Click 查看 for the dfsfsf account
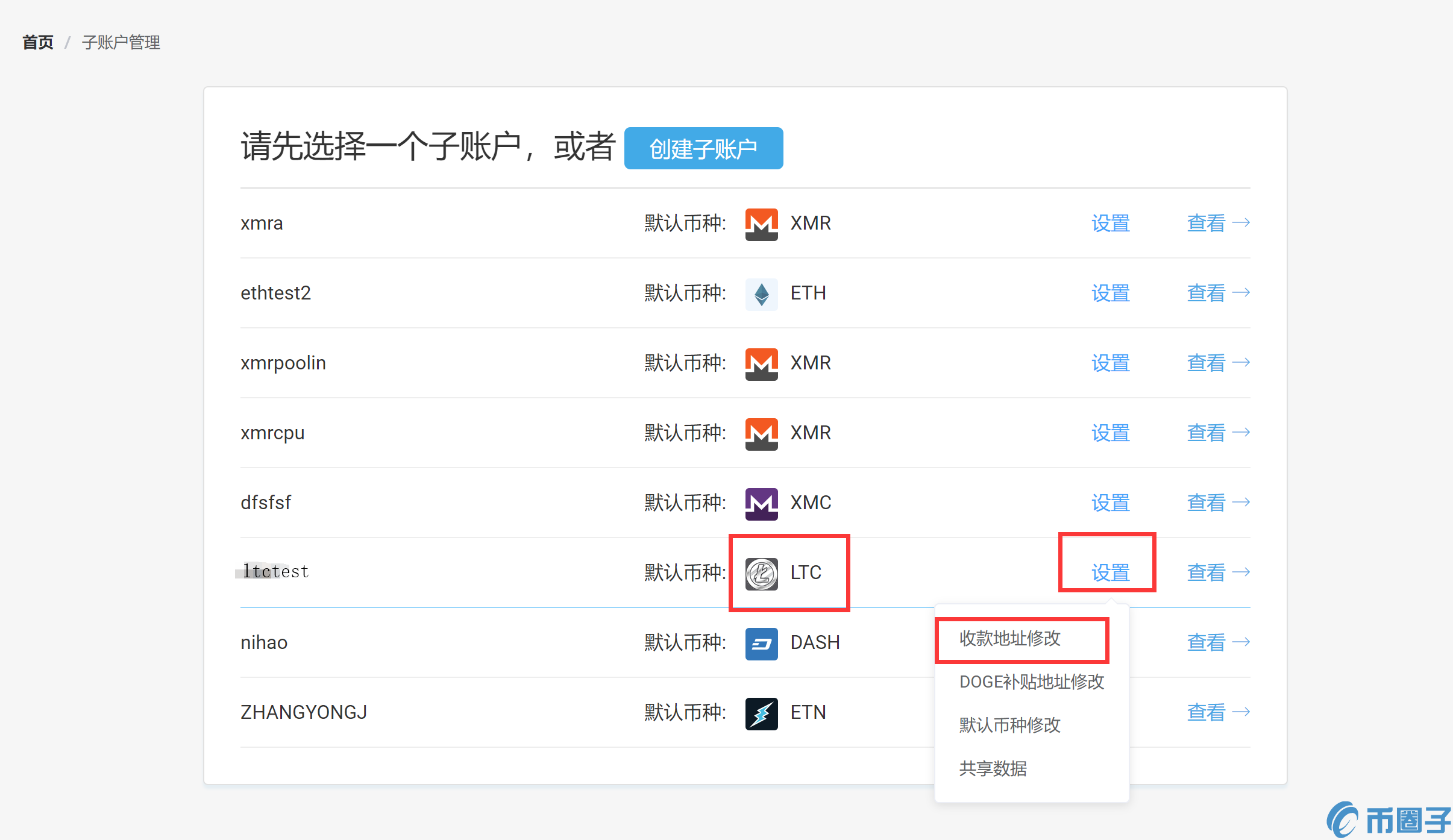 click(1218, 503)
